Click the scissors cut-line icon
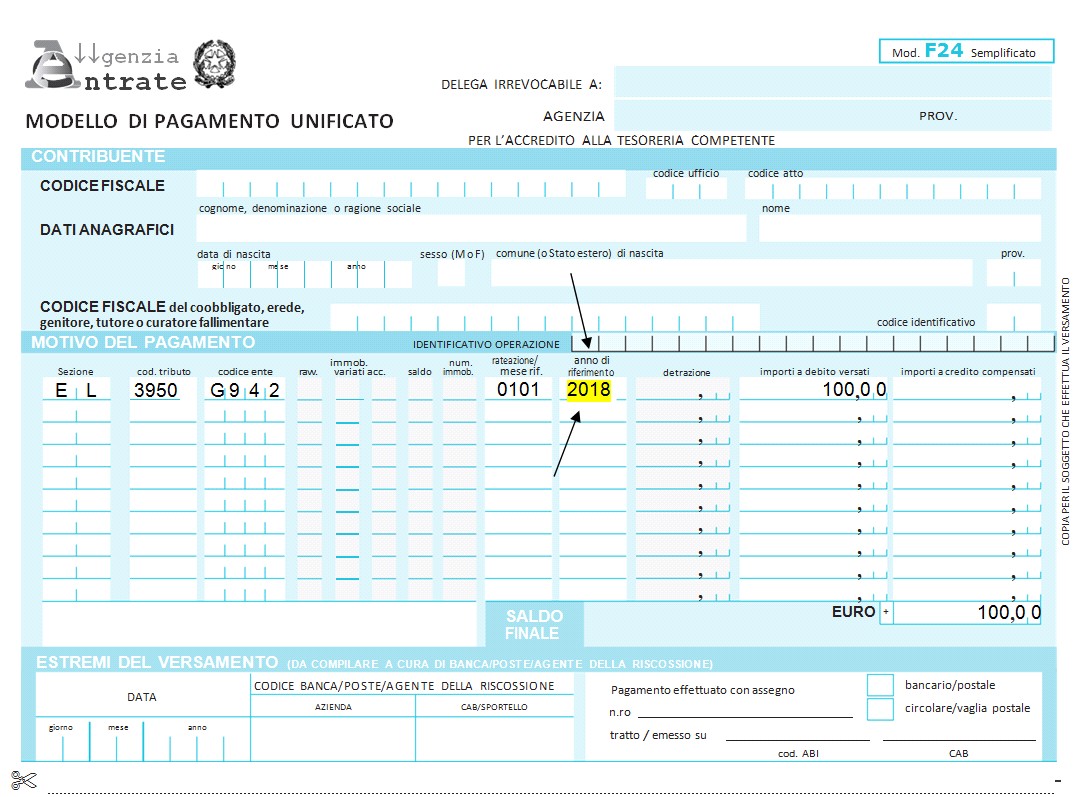Image resolution: width=1084 pixels, height=797 pixels. [24, 779]
